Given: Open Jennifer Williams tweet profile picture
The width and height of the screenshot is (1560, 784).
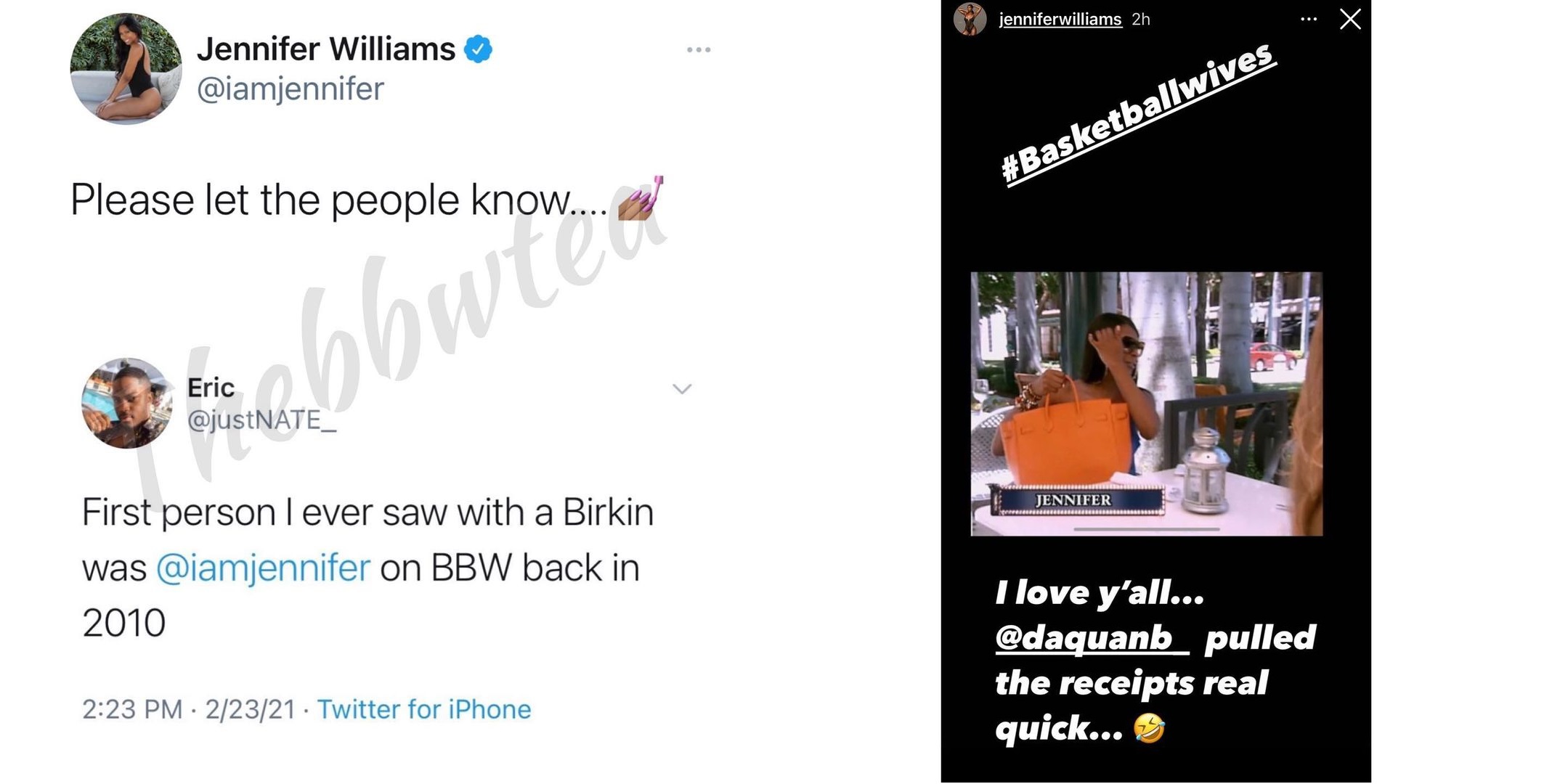Looking at the screenshot, I should pyautogui.click(x=126, y=69).
